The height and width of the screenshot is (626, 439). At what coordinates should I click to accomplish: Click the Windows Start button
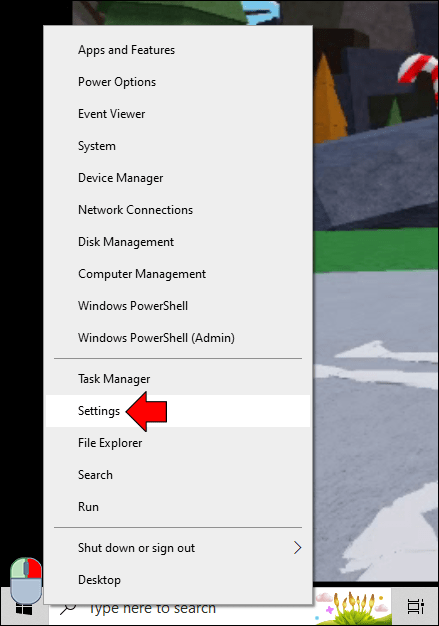[x=24, y=608]
